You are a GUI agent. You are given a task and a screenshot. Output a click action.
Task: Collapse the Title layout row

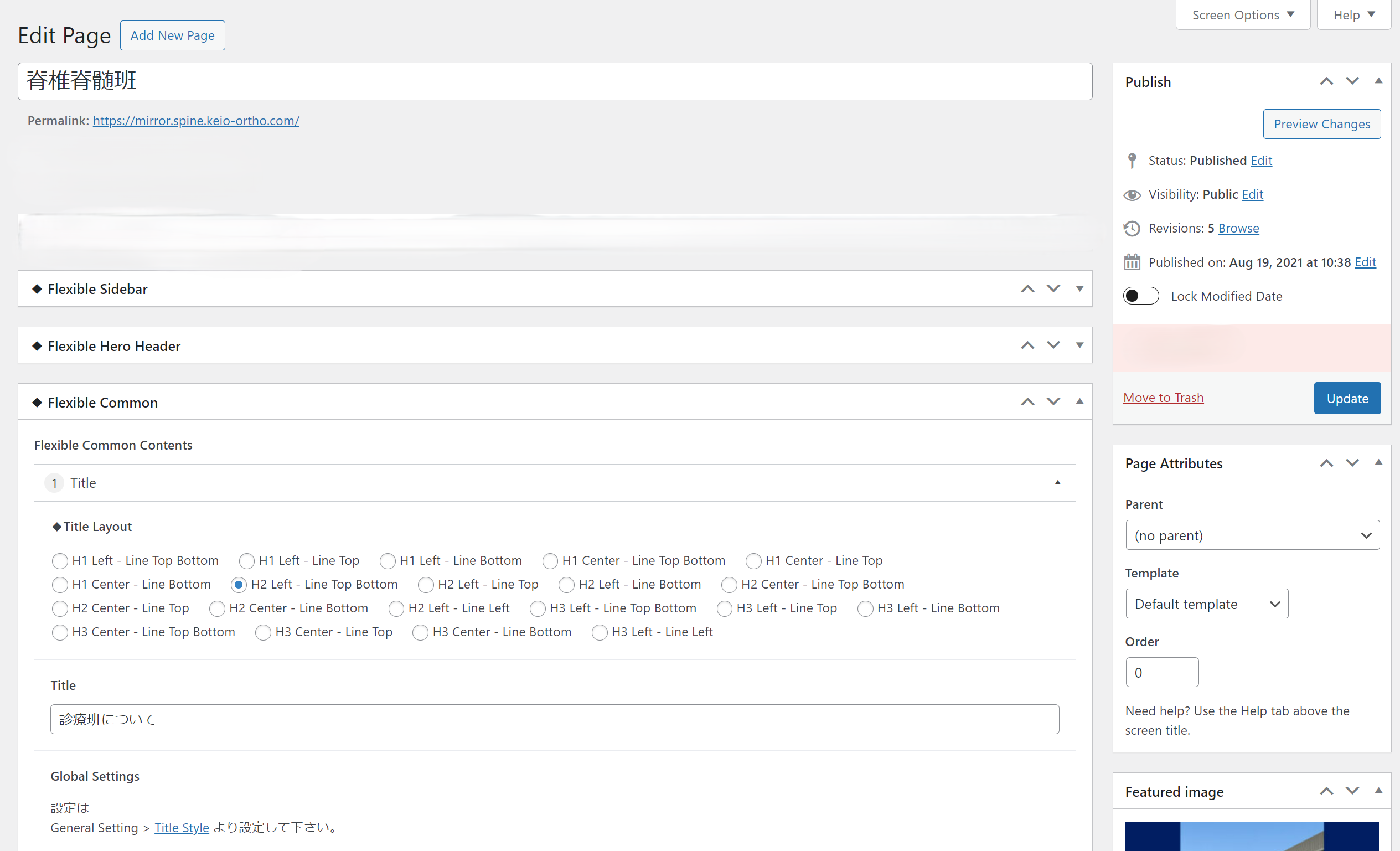1057,483
